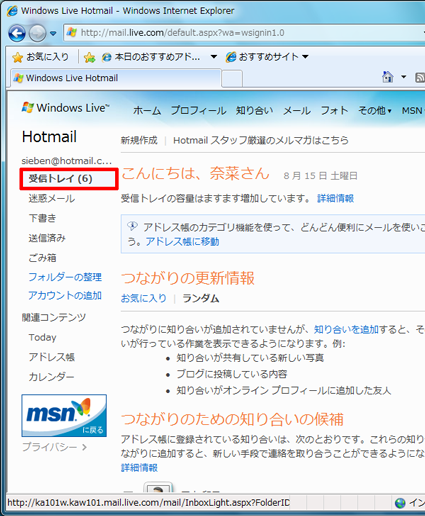The width and height of the screenshot is (425, 516).
Task: Open Hotmail スタッフ厳選のメルマガはこちら link
Action: (x=261, y=140)
